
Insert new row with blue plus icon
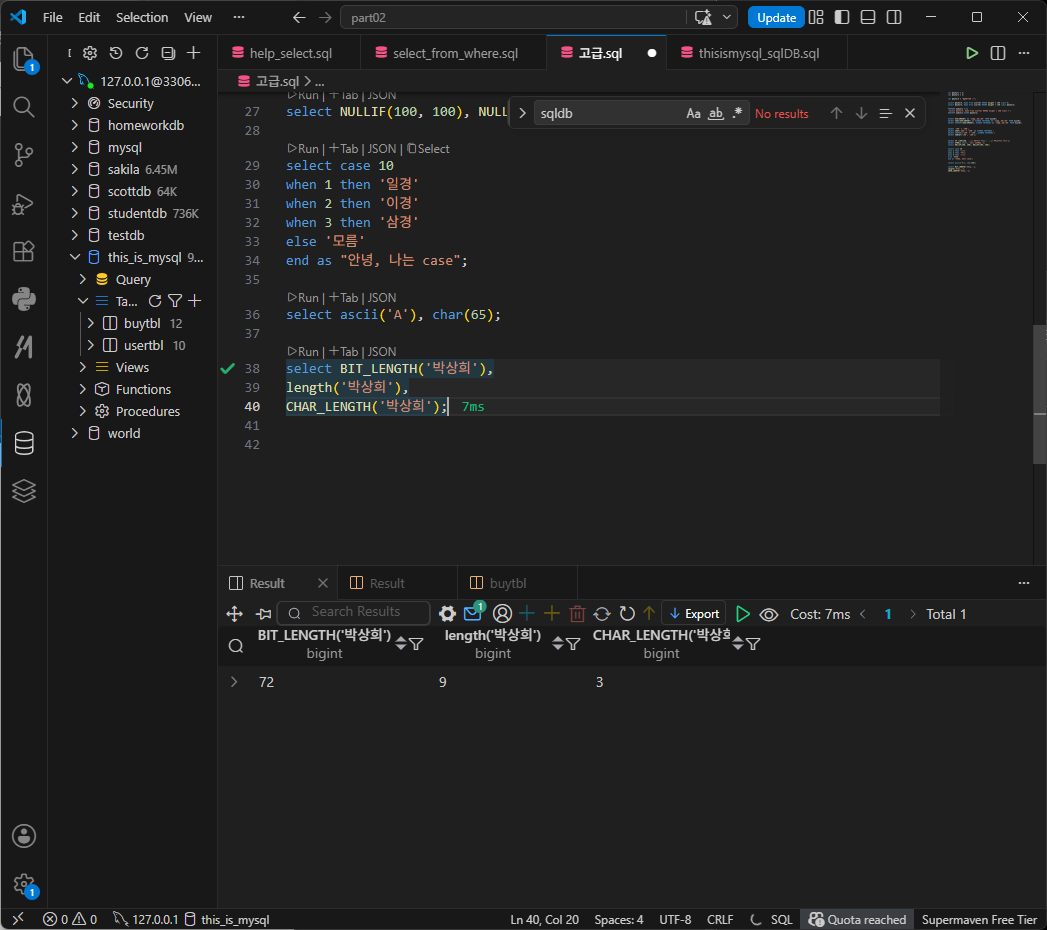point(527,614)
